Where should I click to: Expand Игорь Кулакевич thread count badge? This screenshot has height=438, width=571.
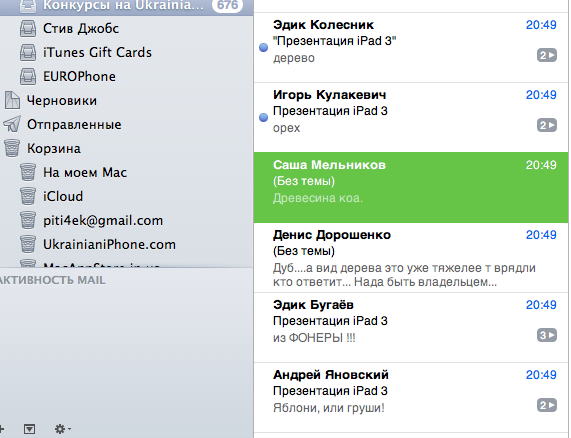pyautogui.click(x=547, y=125)
